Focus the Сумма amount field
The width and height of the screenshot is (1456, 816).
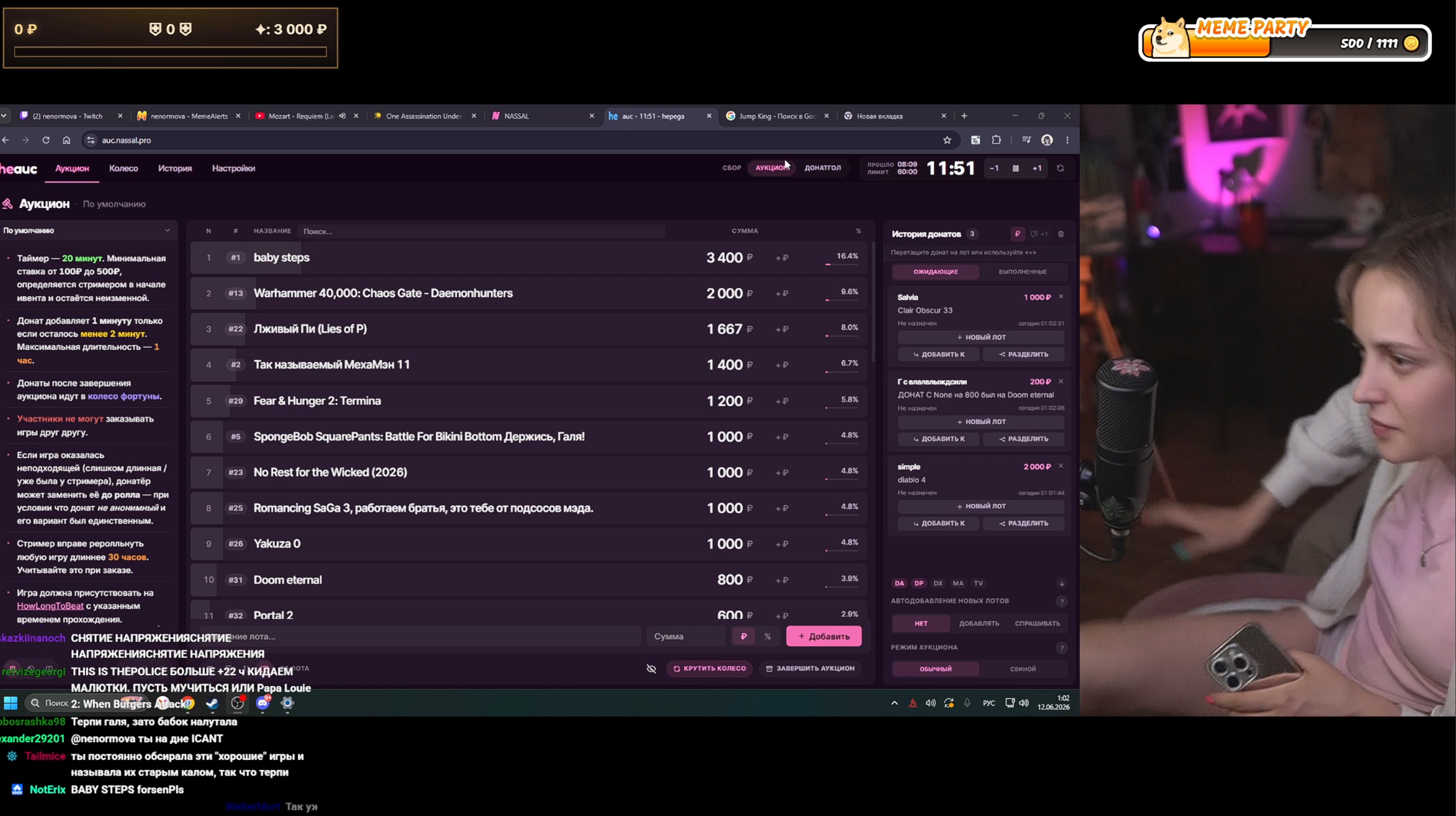[x=686, y=636]
